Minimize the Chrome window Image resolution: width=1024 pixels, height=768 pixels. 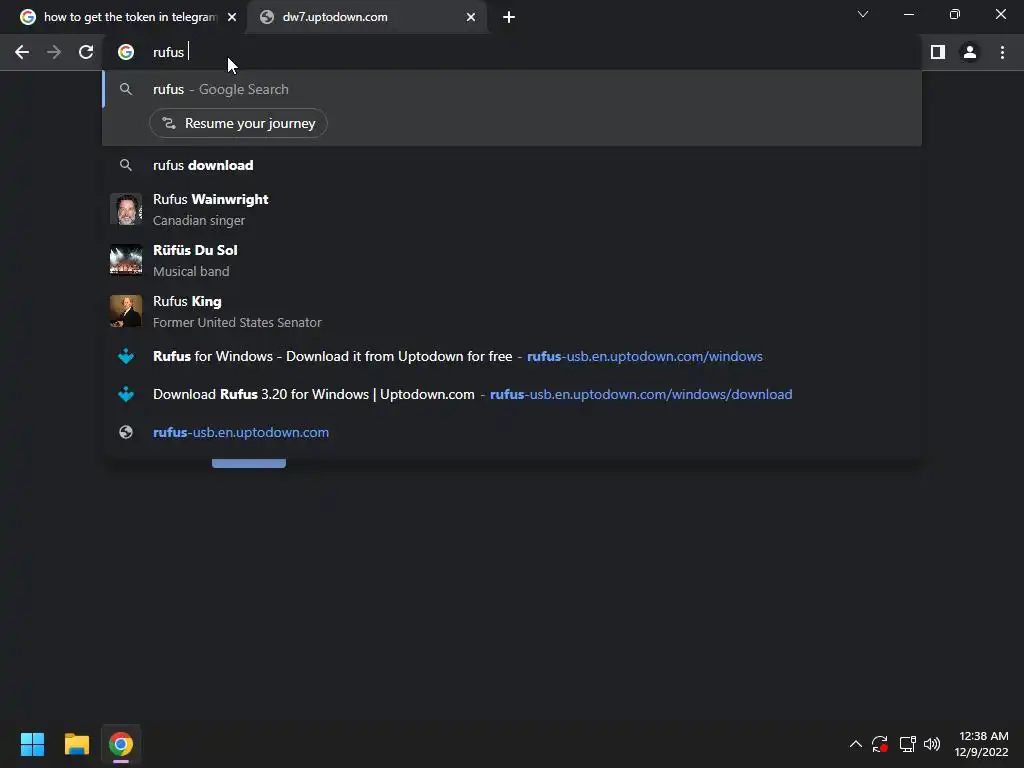[908, 14]
